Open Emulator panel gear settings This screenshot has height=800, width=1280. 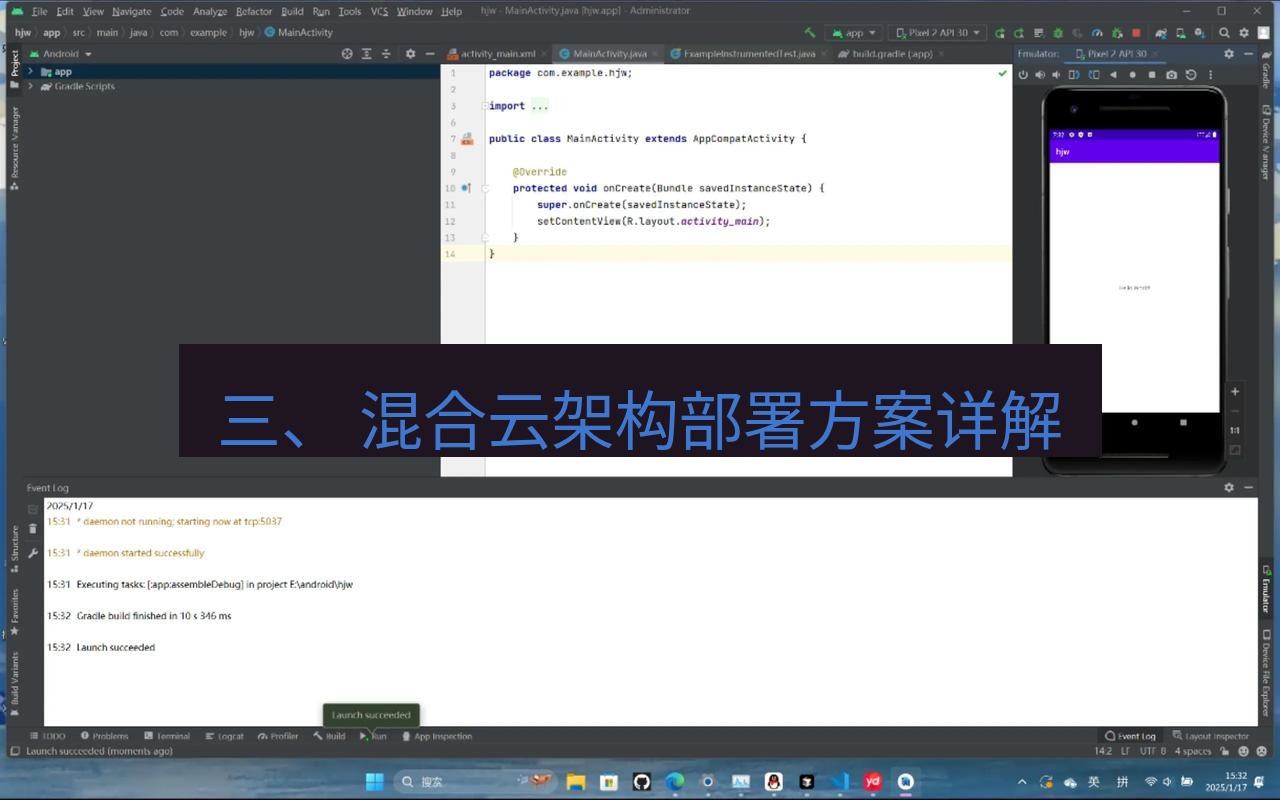pos(1229,53)
